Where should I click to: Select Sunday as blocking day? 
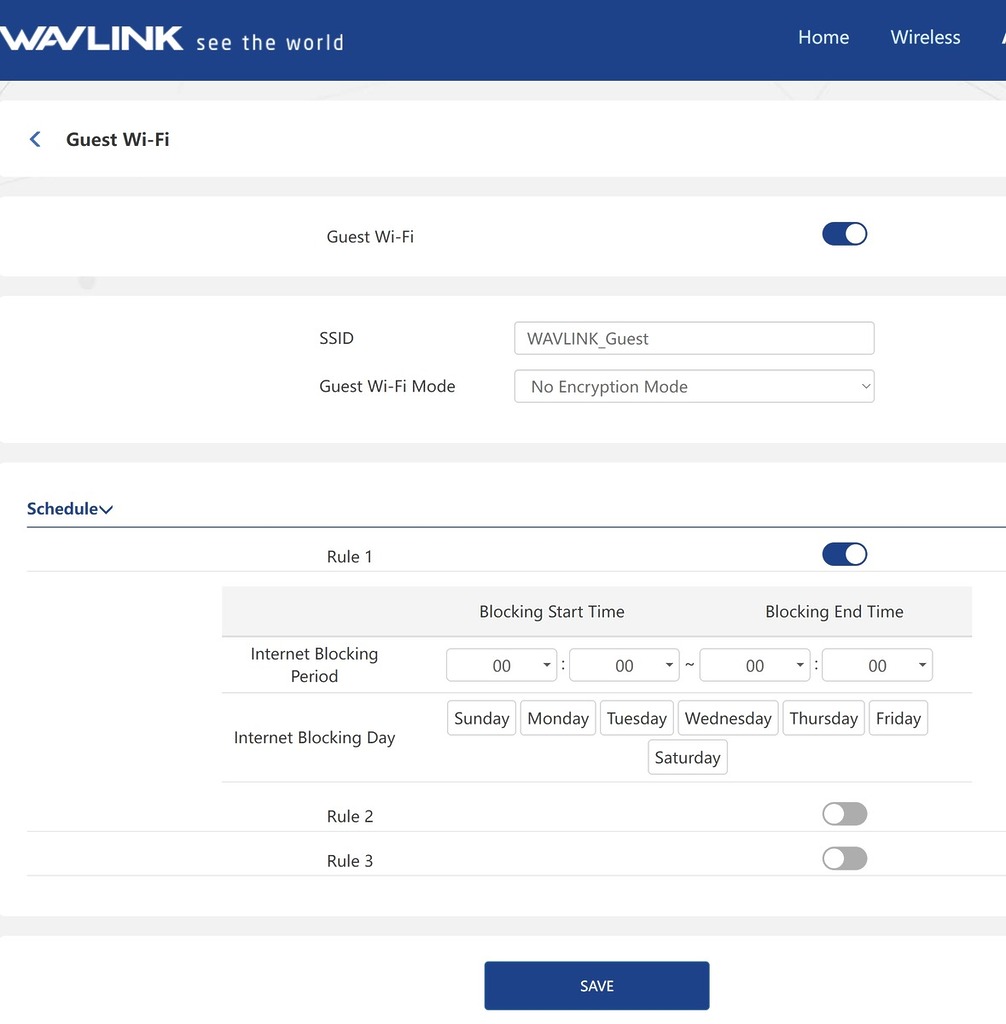tap(482, 718)
